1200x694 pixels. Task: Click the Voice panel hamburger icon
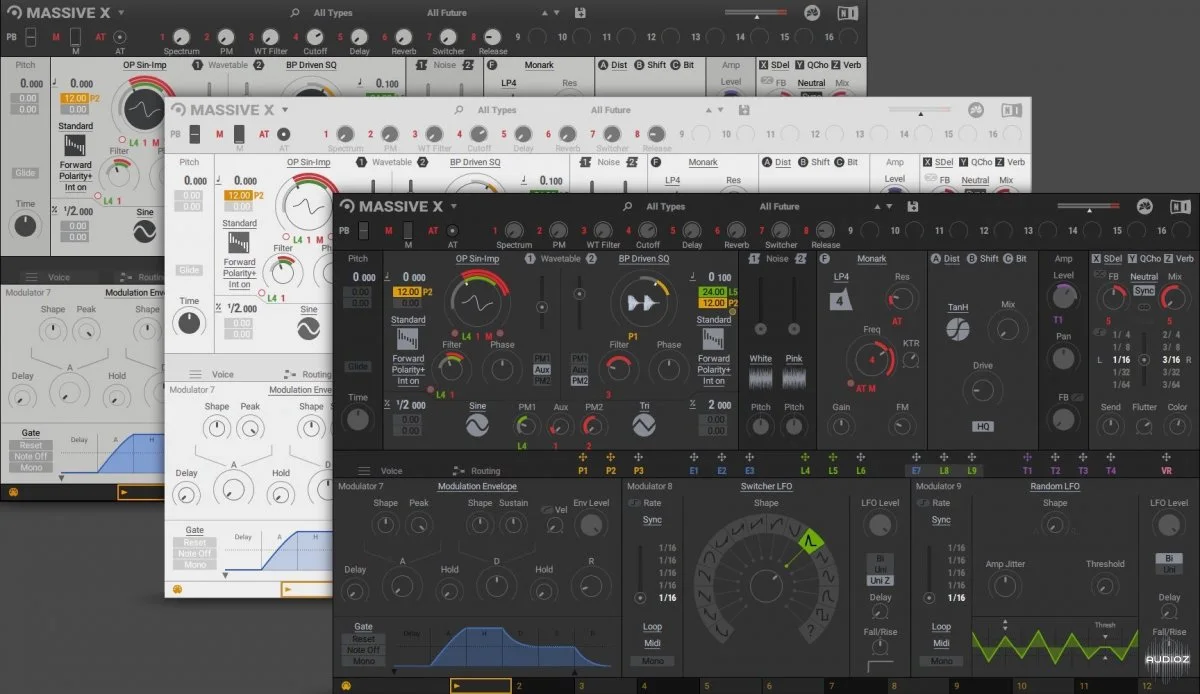click(364, 471)
